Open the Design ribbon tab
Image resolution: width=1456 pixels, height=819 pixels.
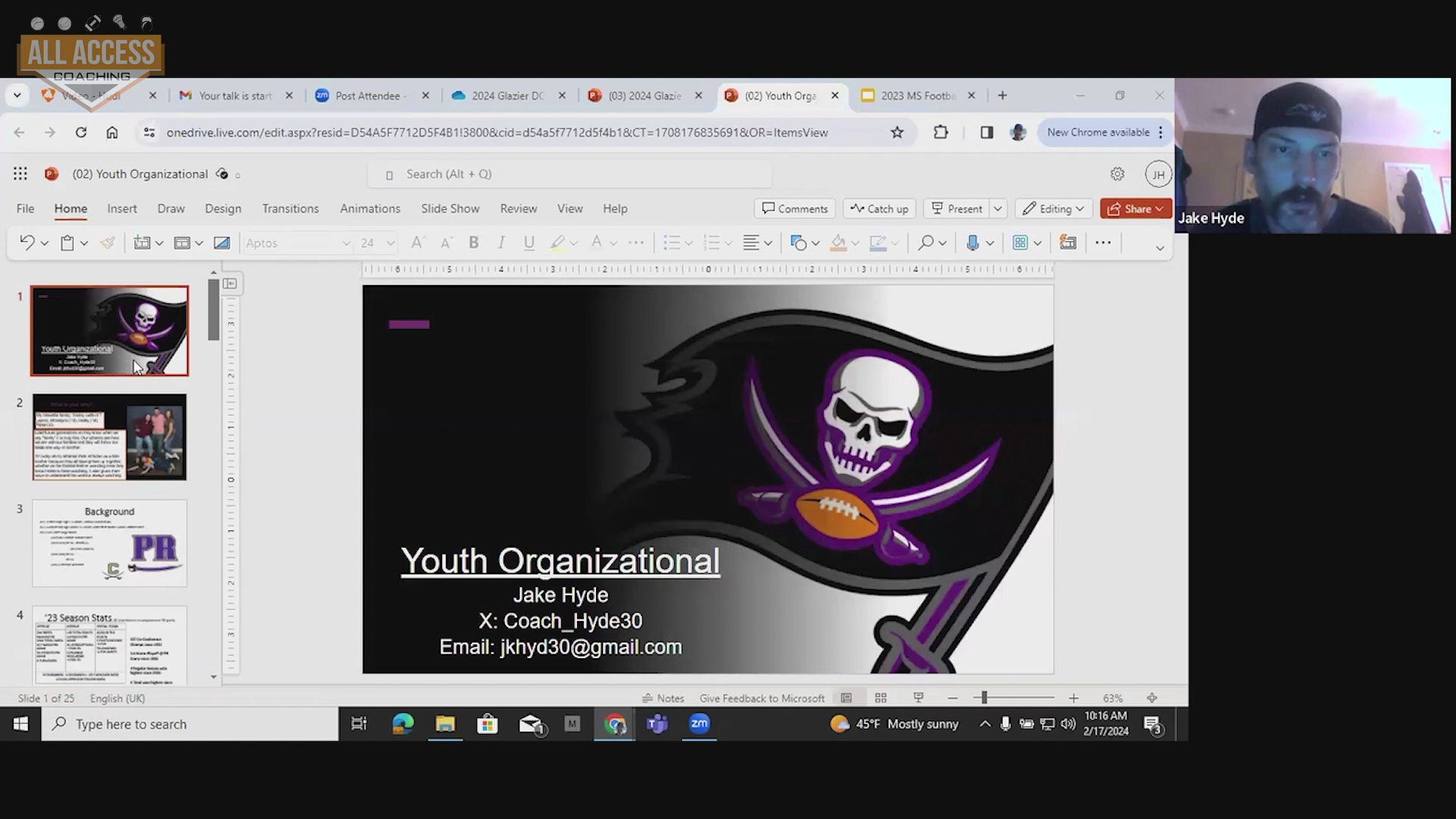point(223,209)
